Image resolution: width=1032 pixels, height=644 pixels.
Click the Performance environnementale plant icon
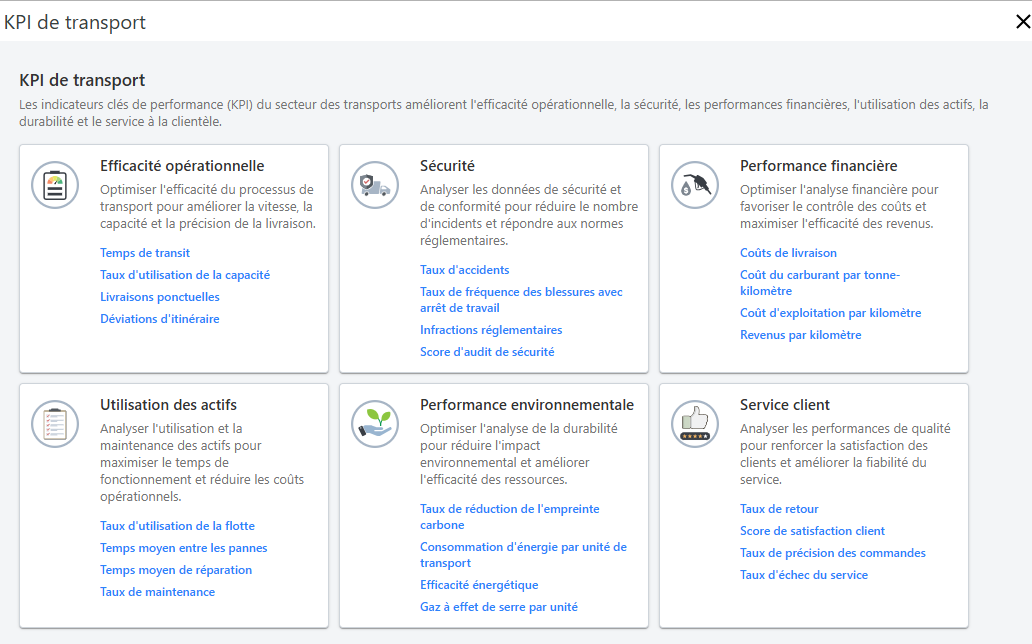[x=375, y=423]
